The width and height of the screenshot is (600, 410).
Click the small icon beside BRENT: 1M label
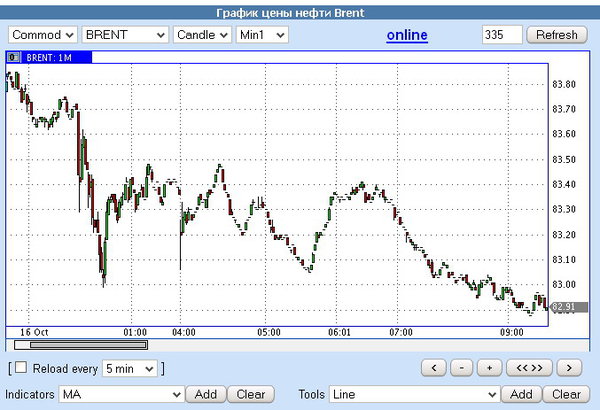[13, 57]
